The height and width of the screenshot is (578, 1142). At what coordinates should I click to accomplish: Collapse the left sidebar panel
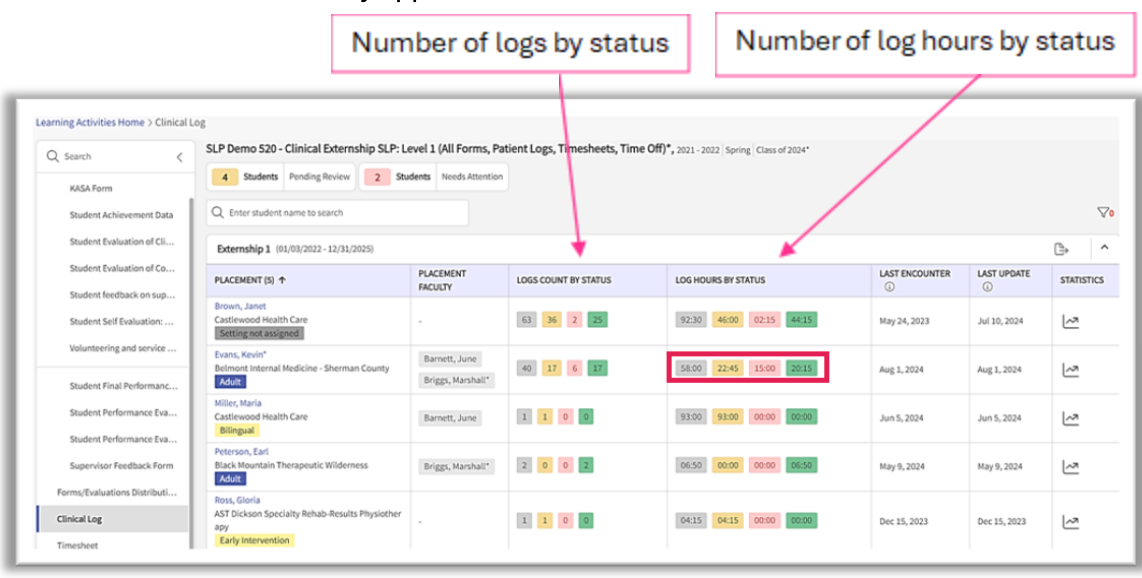179,157
